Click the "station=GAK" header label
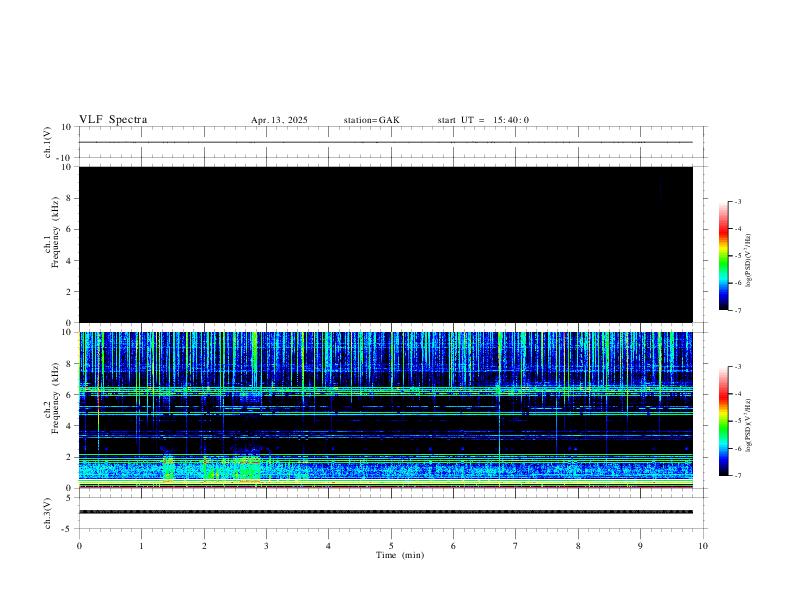Screen dimensions: 792x612 point(371,120)
